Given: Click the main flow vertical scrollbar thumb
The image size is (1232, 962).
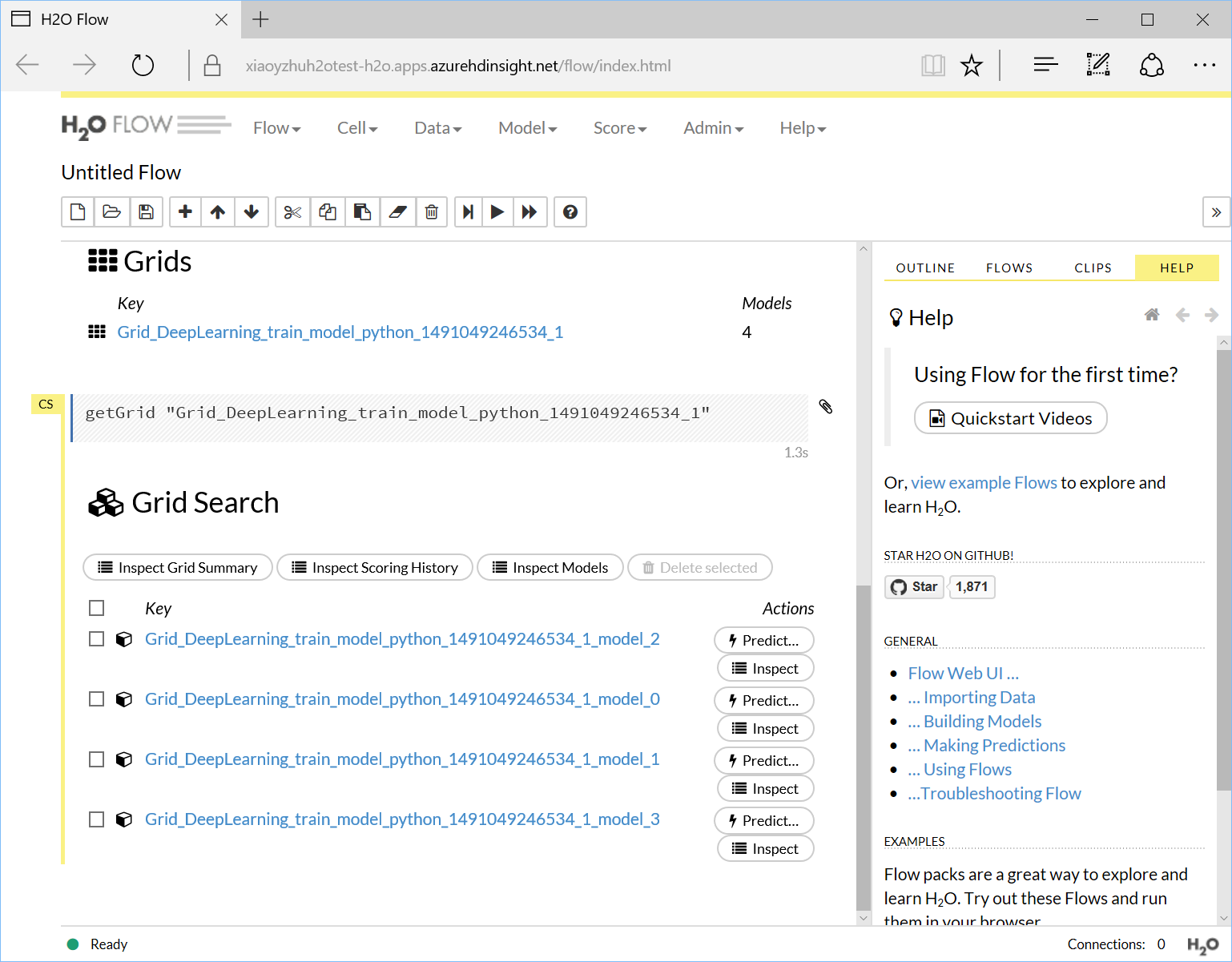Looking at the screenshot, I should click(864, 749).
